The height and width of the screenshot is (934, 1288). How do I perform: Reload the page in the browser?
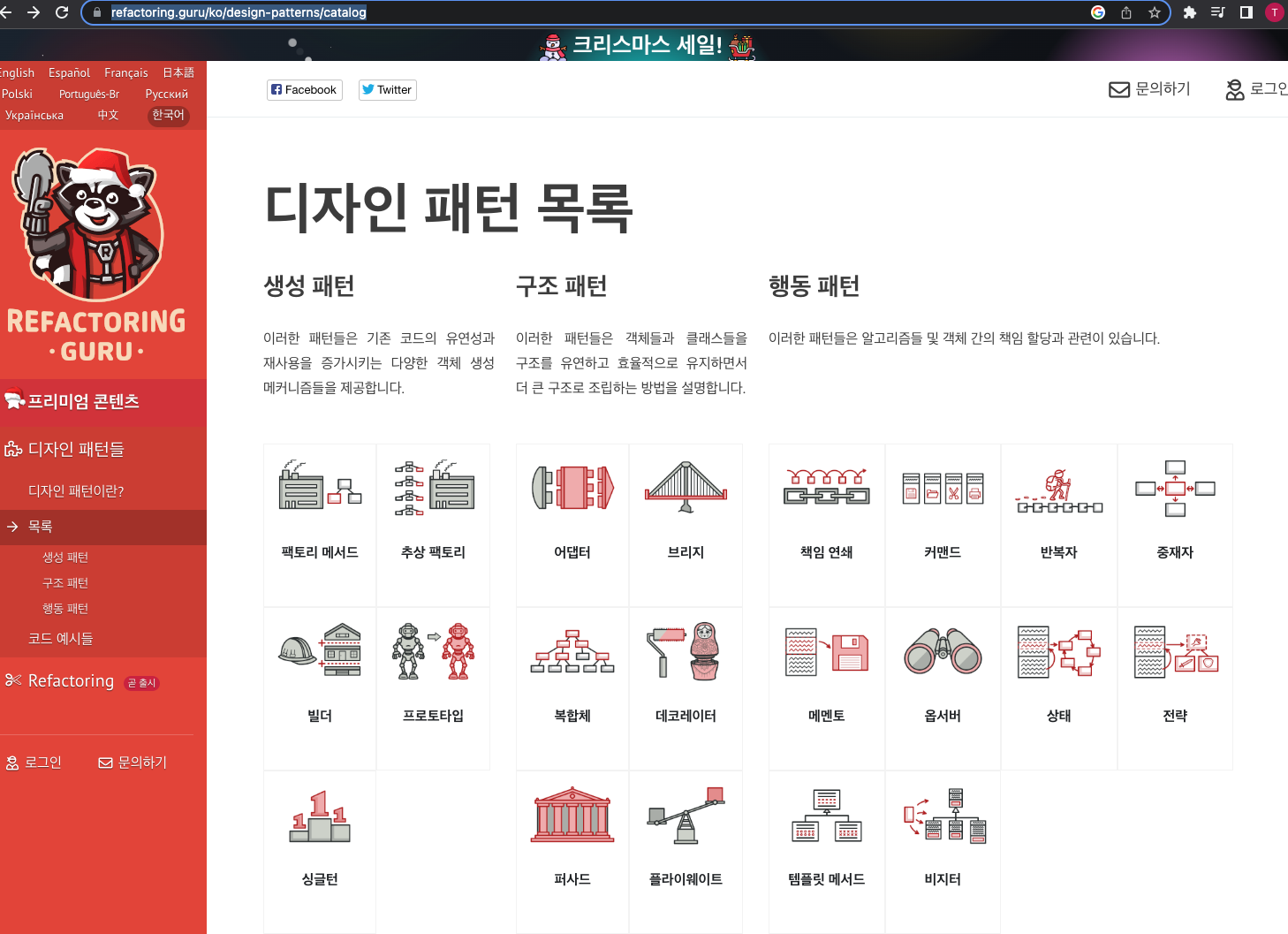coord(62,12)
